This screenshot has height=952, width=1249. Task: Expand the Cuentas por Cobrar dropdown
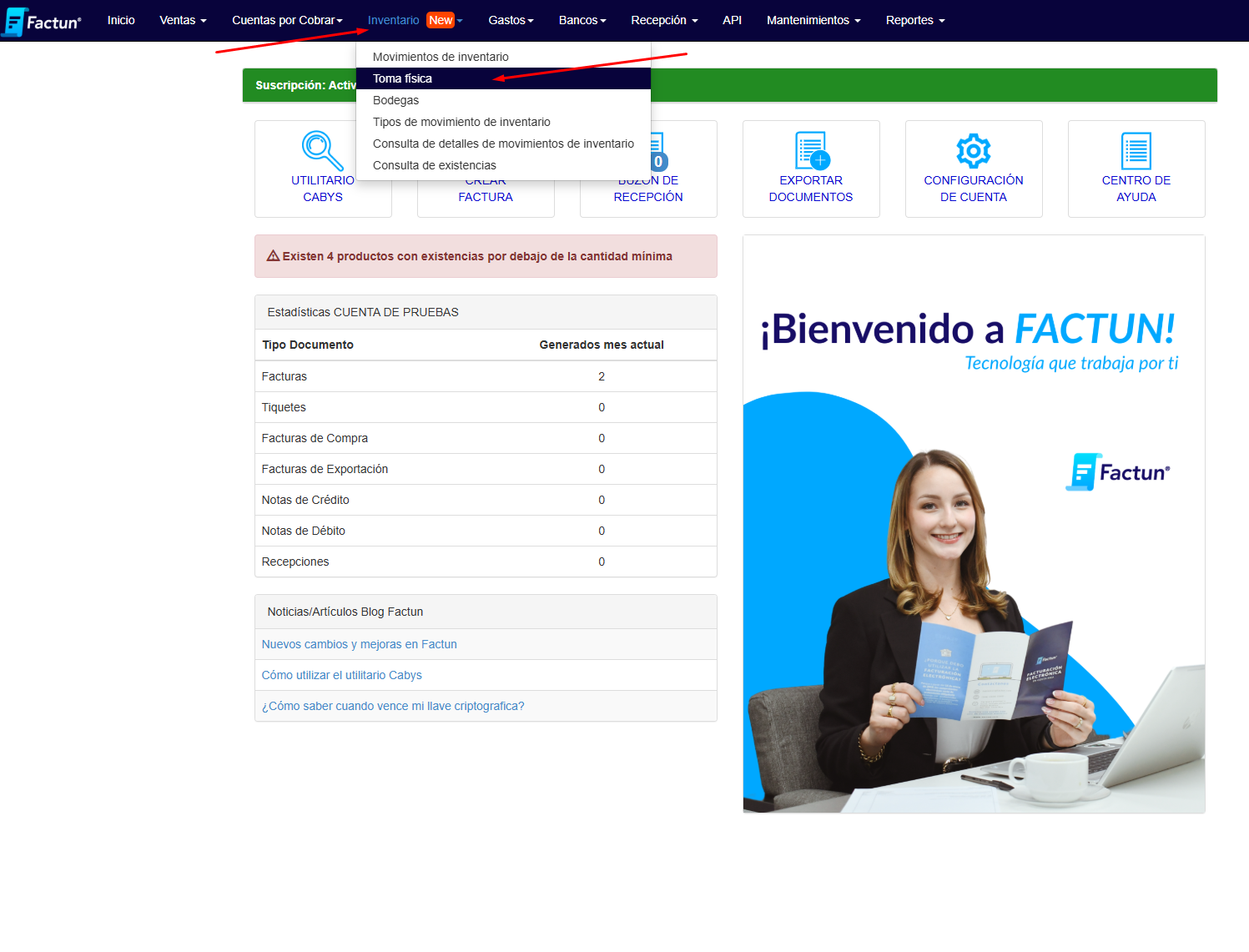point(288,20)
